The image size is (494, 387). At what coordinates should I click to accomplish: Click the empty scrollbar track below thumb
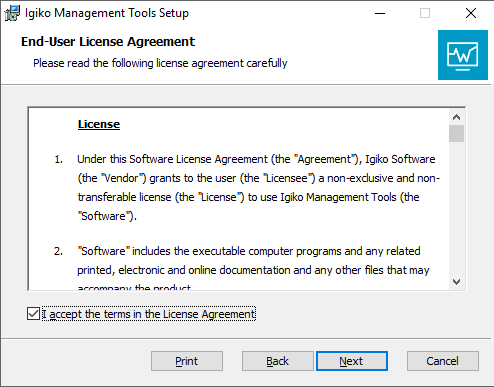pos(456,208)
